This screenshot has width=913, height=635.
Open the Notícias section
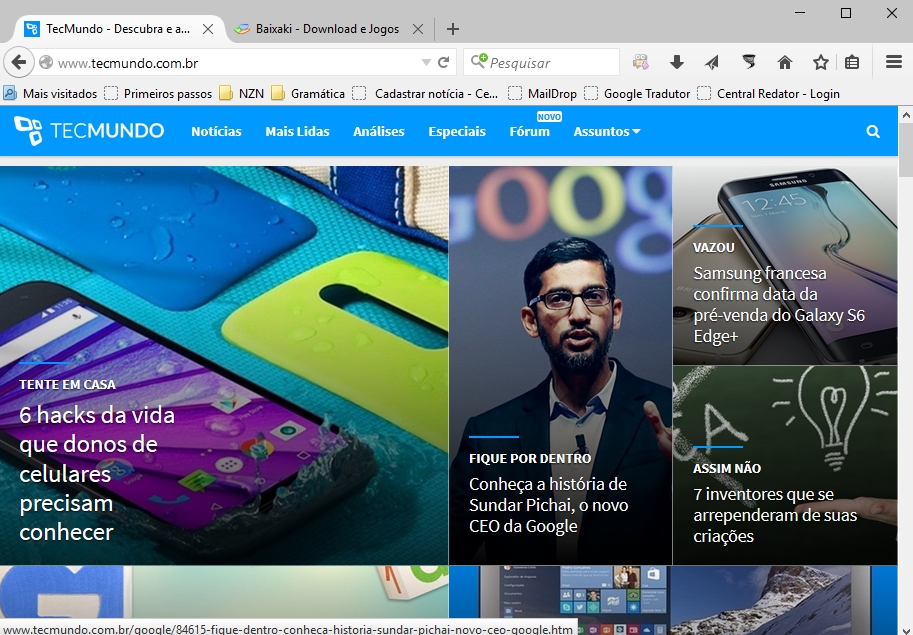[216, 132]
